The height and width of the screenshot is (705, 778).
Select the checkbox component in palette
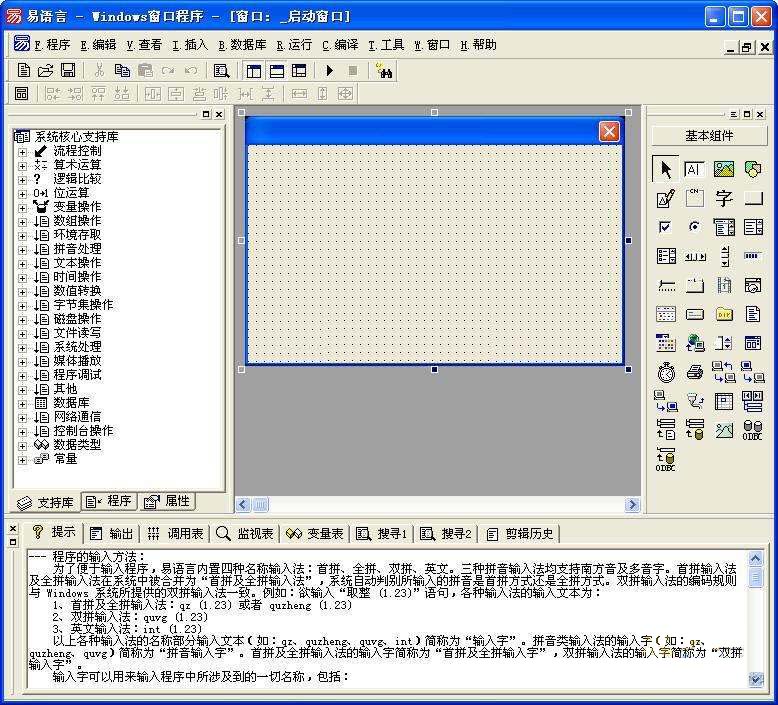click(x=666, y=227)
